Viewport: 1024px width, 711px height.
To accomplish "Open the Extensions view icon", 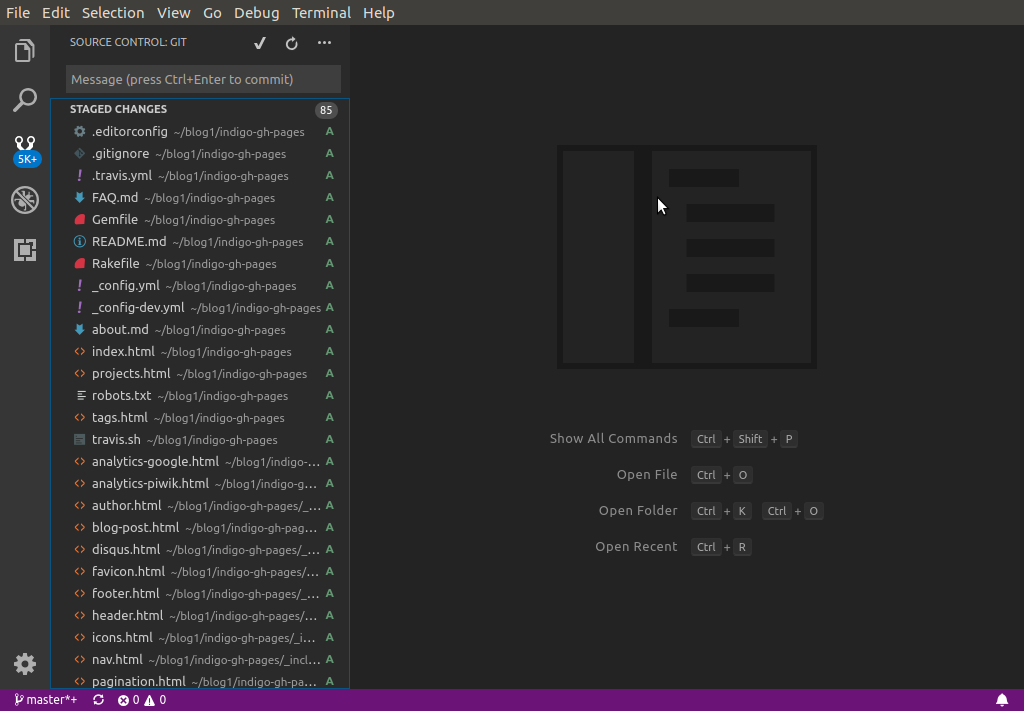I will point(25,250).
